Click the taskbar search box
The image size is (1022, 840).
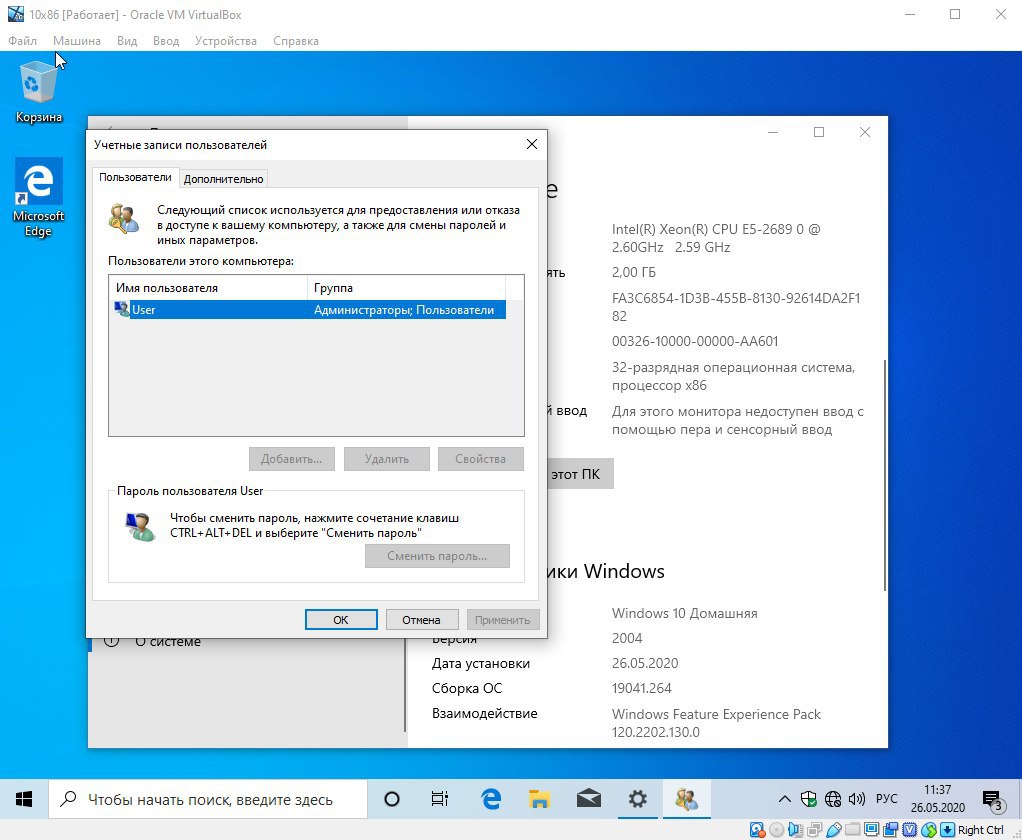208,799
